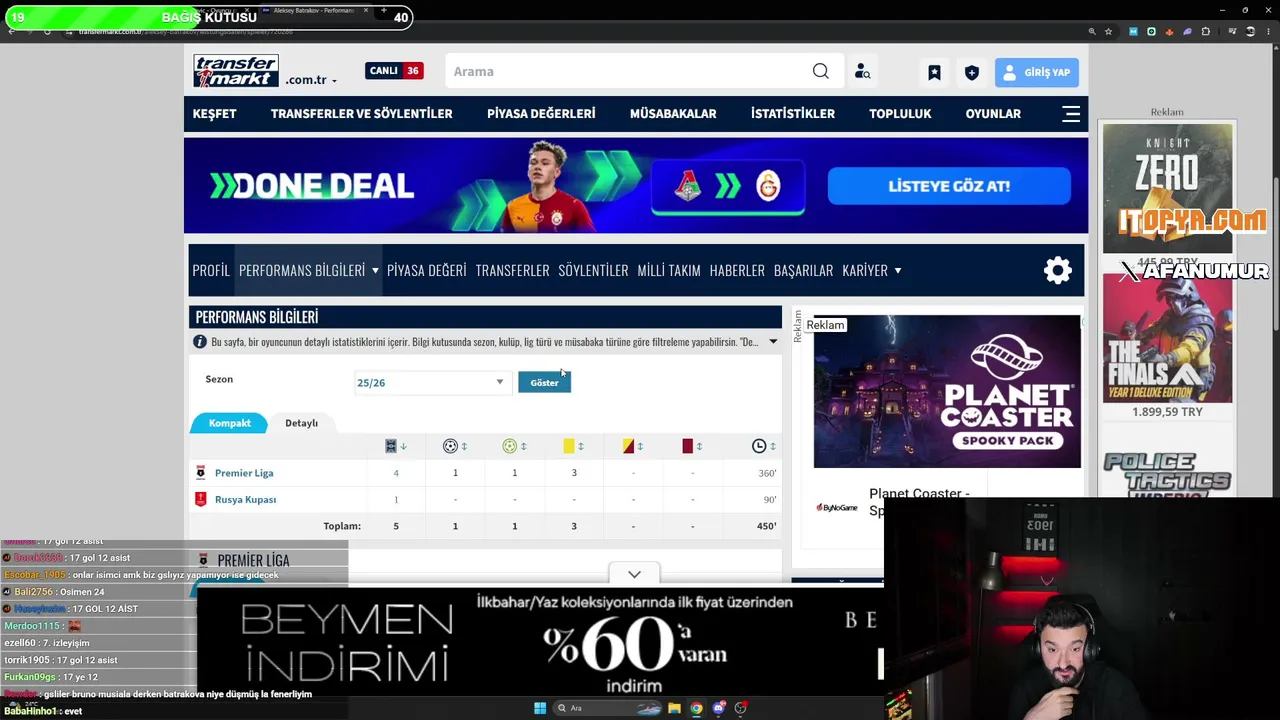Viewport: 1280px width, 720px height.
Task: Open the .com.tr country selector
Action: coord(311,80)
